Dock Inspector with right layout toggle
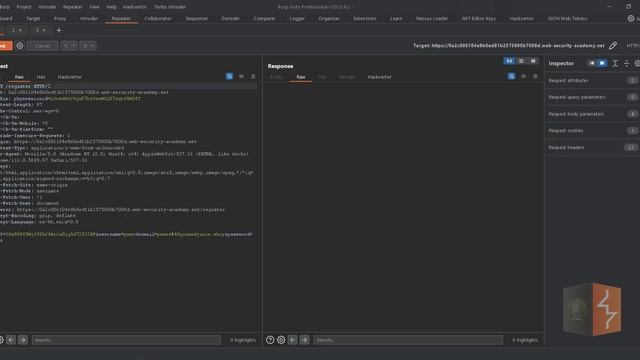The image size is (640, 360). pos(602,63)
